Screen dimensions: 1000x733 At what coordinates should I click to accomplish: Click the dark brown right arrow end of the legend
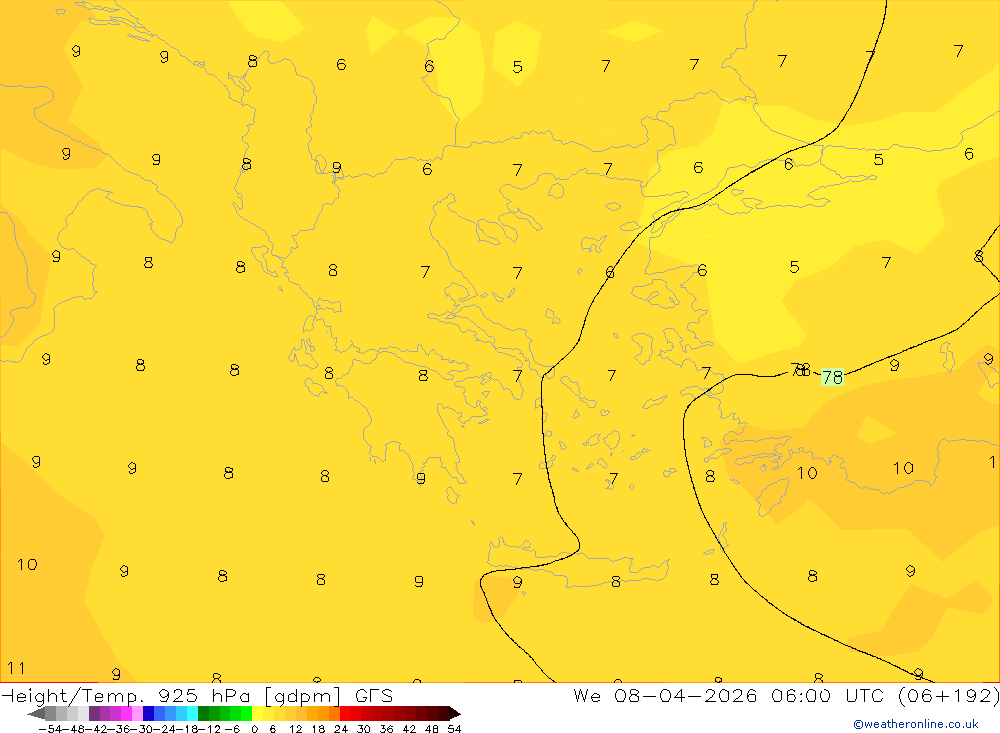click(455, 714)
